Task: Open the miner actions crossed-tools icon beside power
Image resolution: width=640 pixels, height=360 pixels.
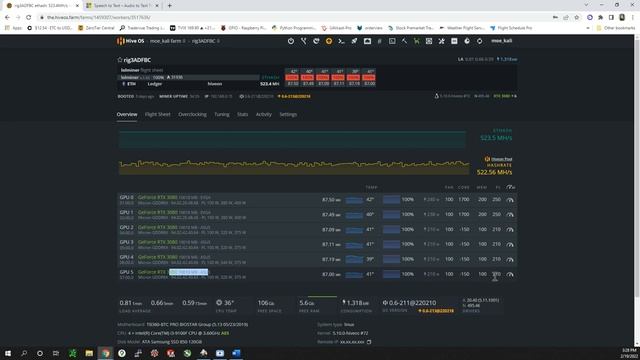Action: pos(304,41)
